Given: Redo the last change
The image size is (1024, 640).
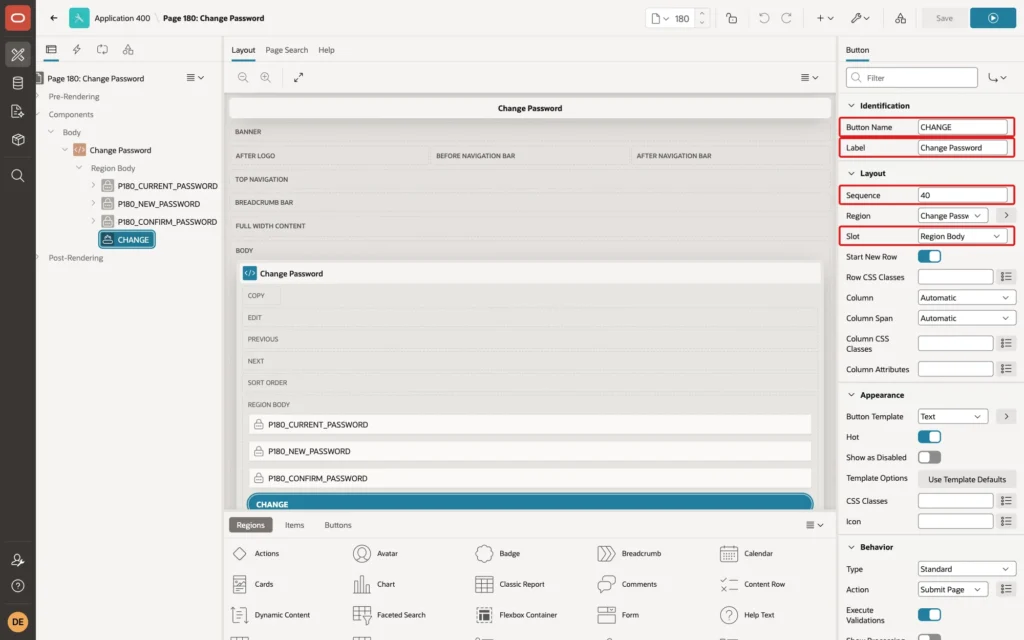Looking at the screenshot, I should click(786, 18).
